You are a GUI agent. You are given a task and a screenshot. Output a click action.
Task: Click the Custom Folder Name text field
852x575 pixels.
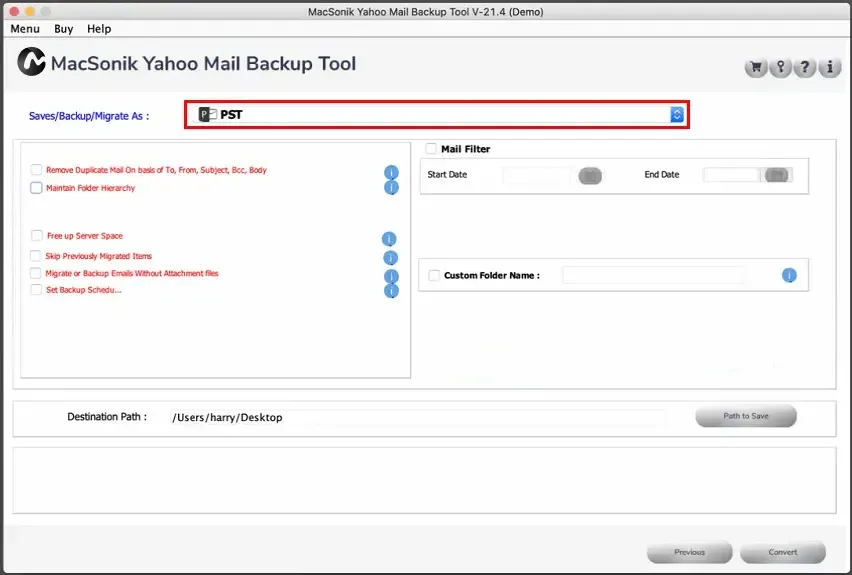655,275
